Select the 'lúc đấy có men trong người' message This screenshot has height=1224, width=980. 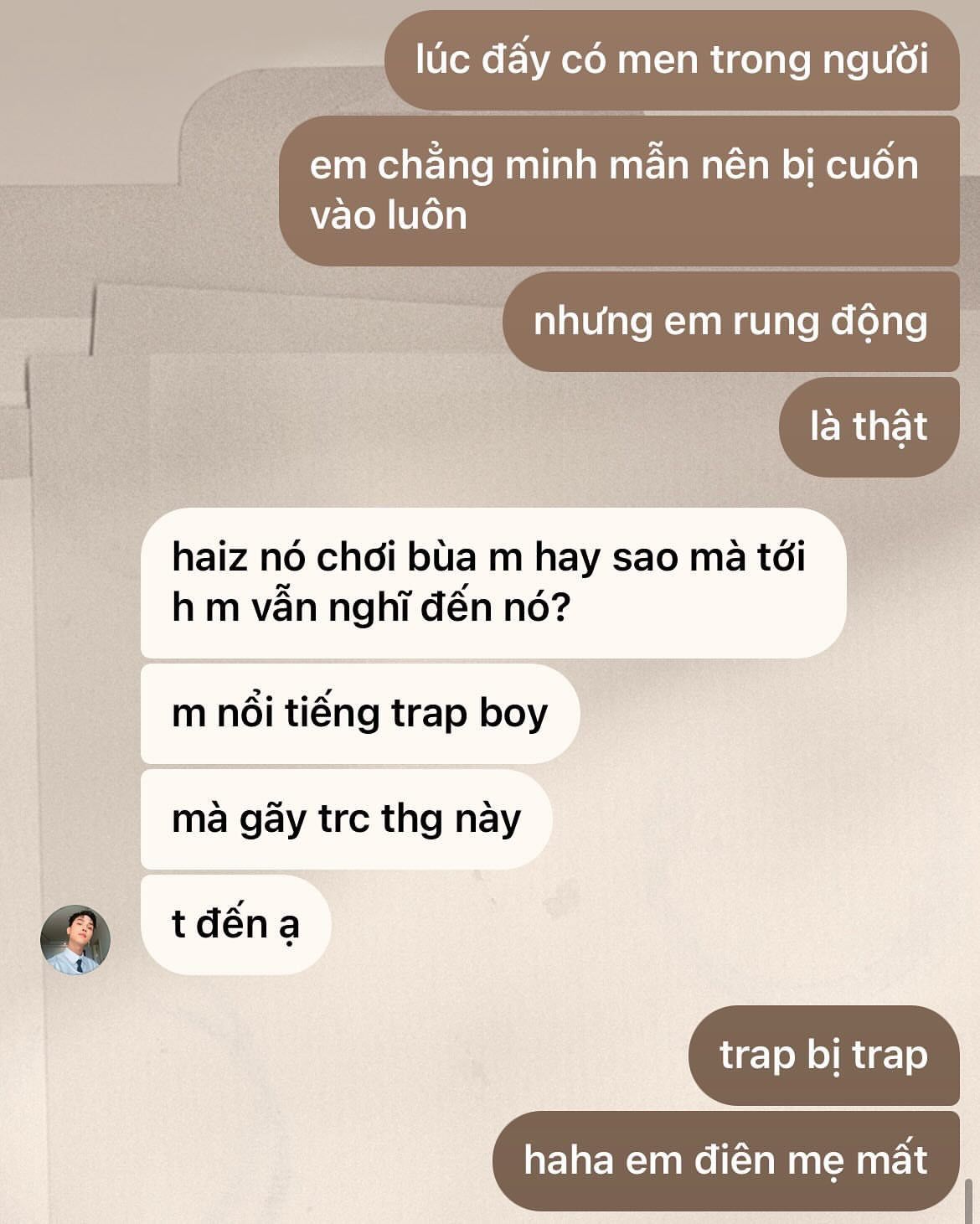pos(672,60)
